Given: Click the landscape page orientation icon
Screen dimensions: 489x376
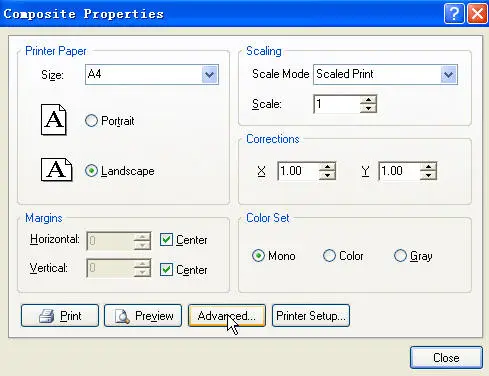Looking at the screenshot, I should coord(56,170).
